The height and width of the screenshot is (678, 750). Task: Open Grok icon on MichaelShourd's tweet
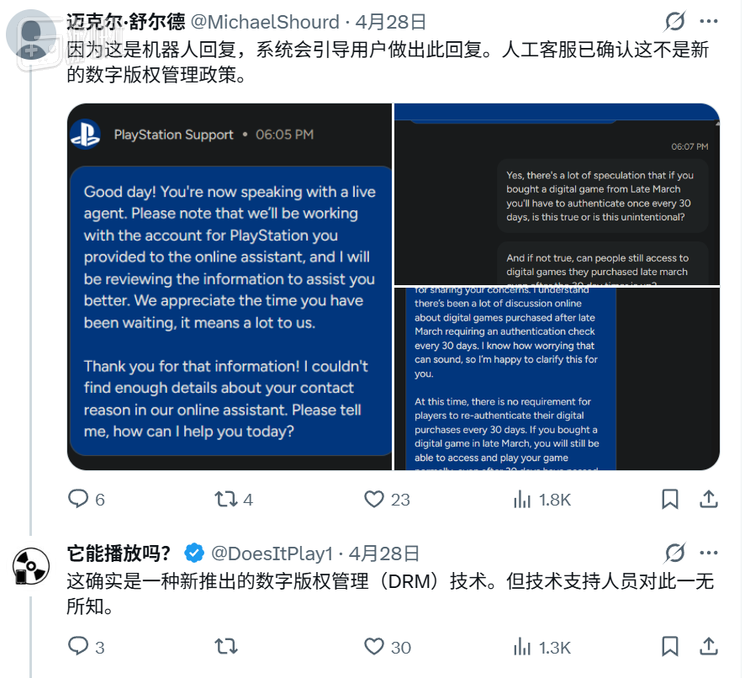pos(675,21)
